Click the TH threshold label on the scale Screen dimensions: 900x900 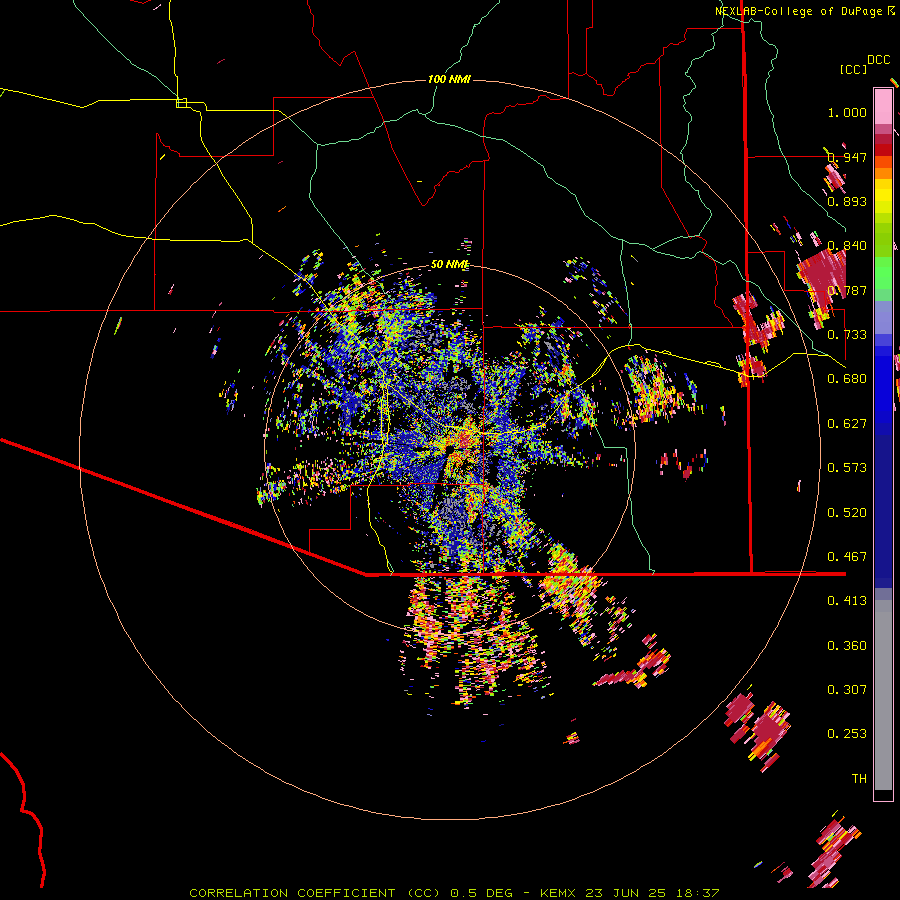[x=859, y=779]
